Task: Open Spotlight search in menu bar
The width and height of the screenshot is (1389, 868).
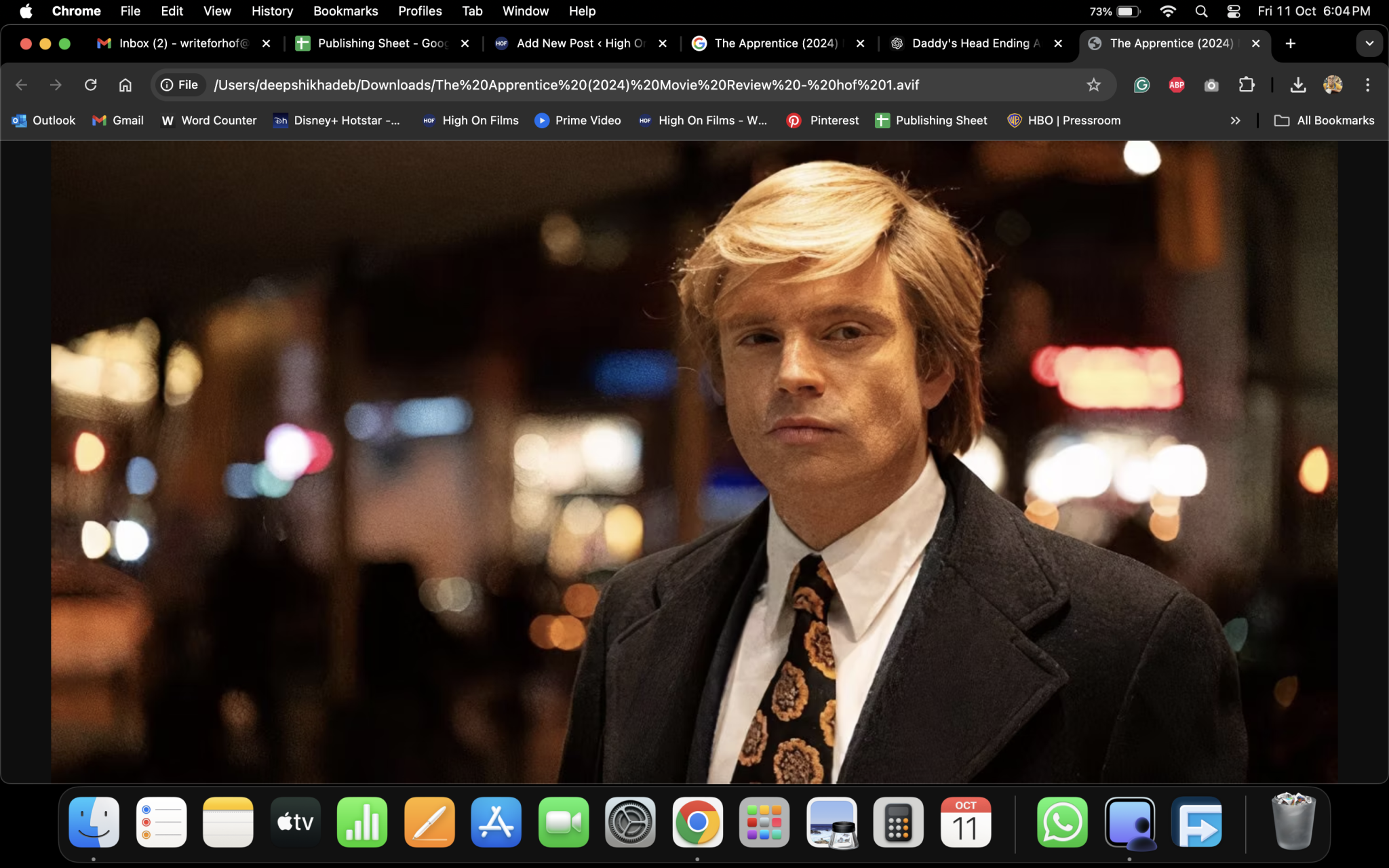Action: (x=1201, y=11)
